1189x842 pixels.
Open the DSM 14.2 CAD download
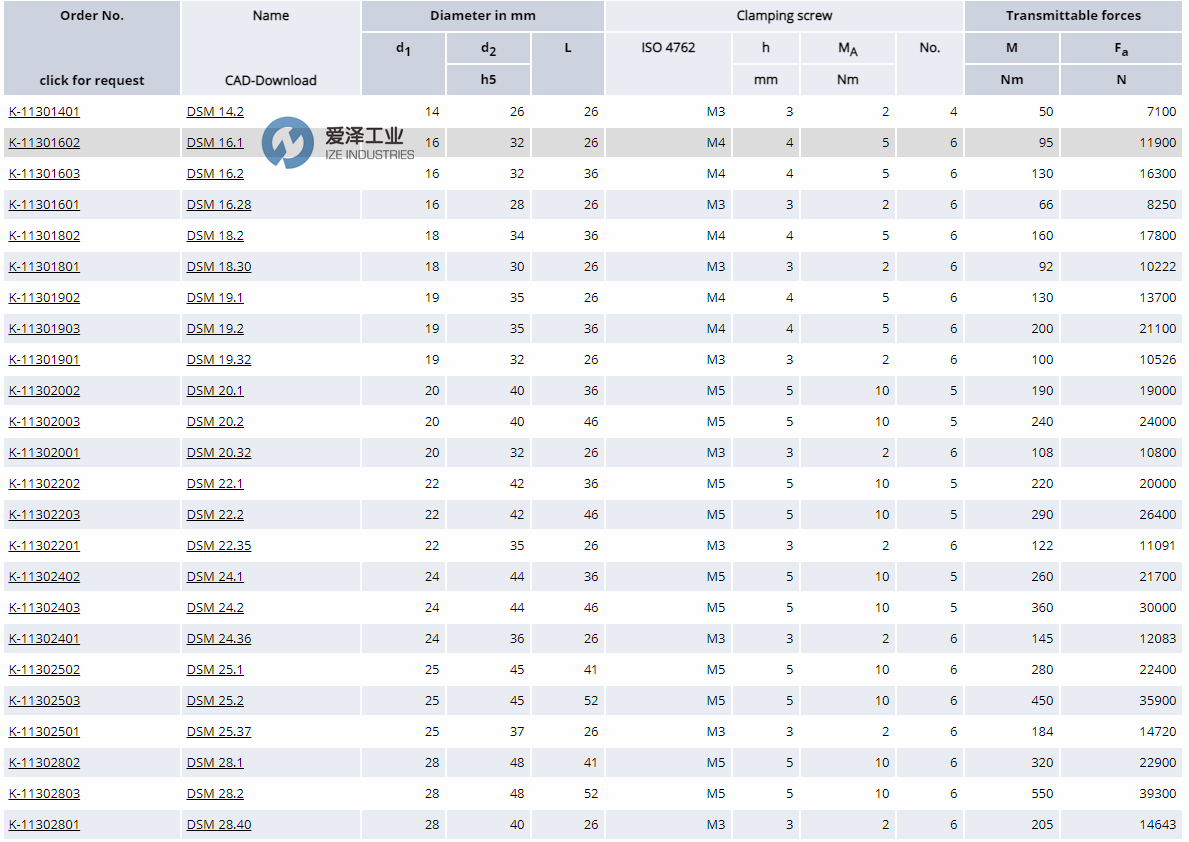click(213, 111)
